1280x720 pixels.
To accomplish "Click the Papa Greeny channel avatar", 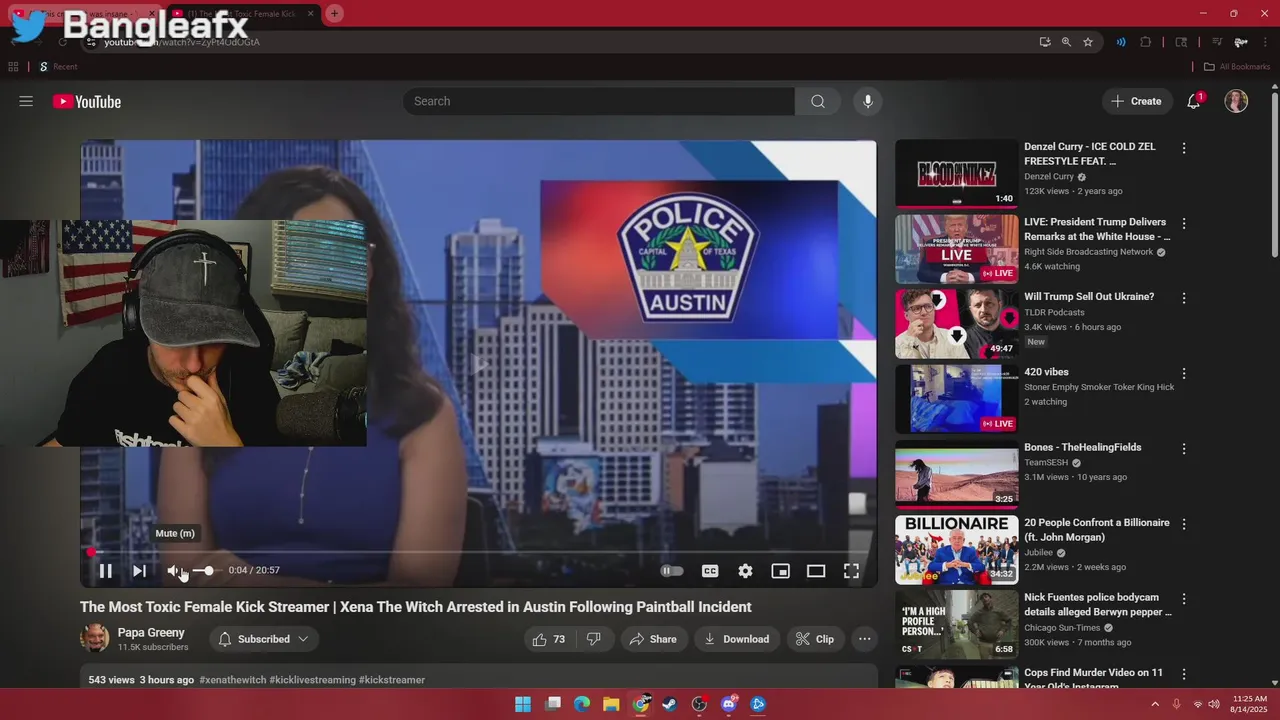I will pos(95,639).
